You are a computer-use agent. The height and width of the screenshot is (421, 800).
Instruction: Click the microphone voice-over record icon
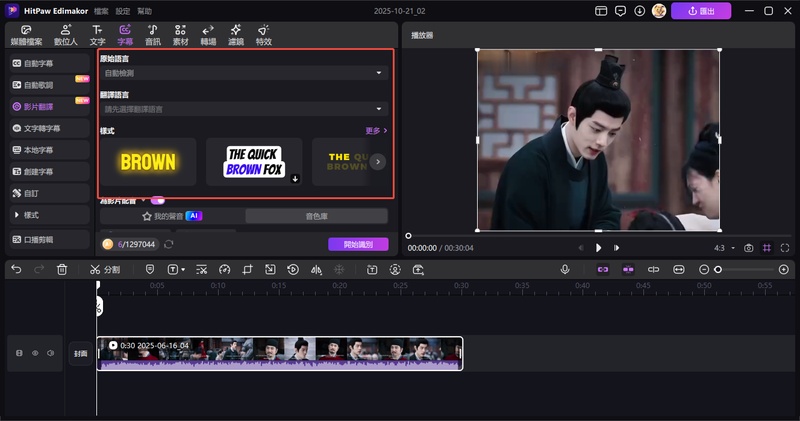coord(565,269)
